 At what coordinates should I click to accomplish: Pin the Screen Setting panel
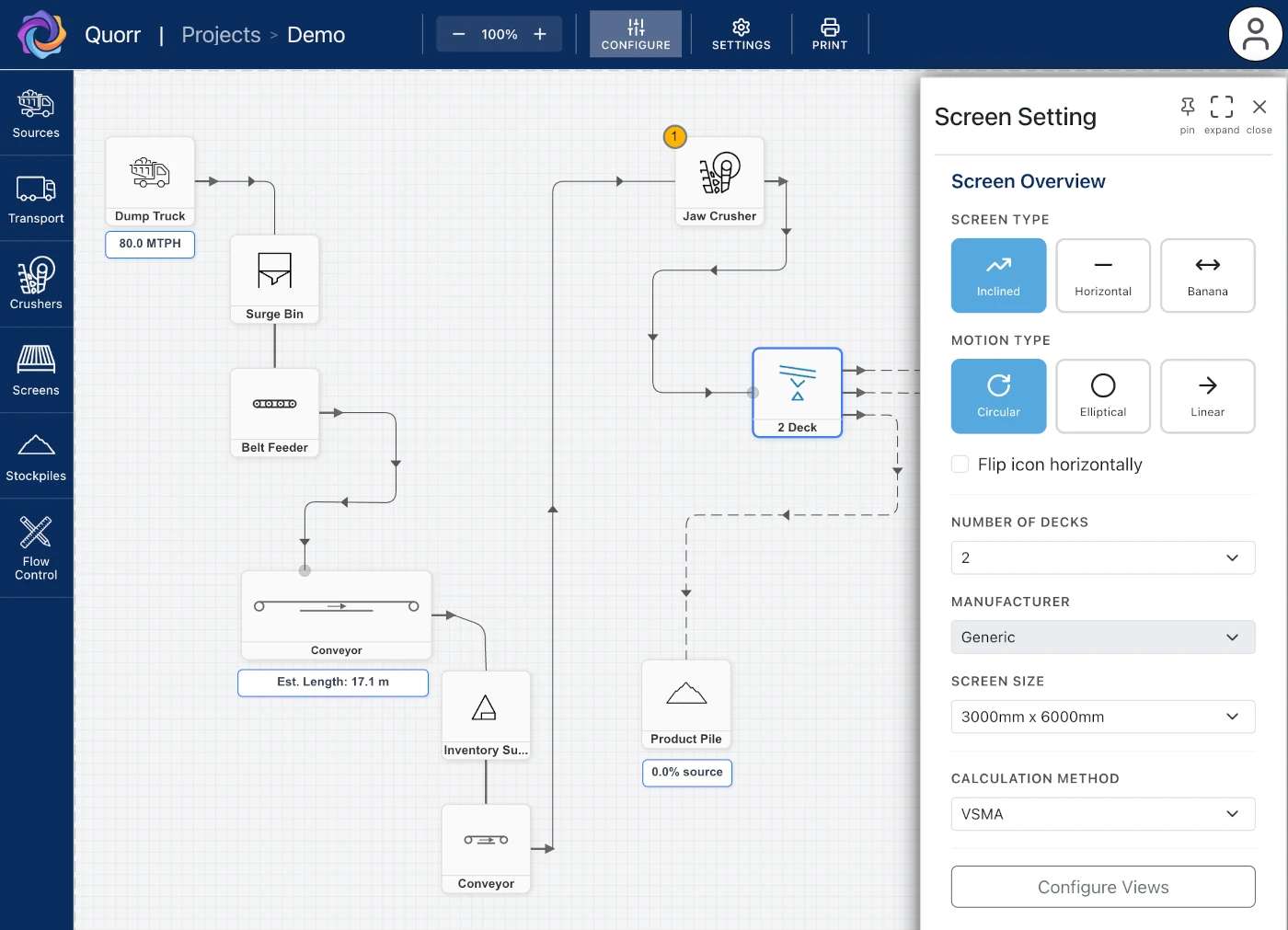pos(1188,115)
